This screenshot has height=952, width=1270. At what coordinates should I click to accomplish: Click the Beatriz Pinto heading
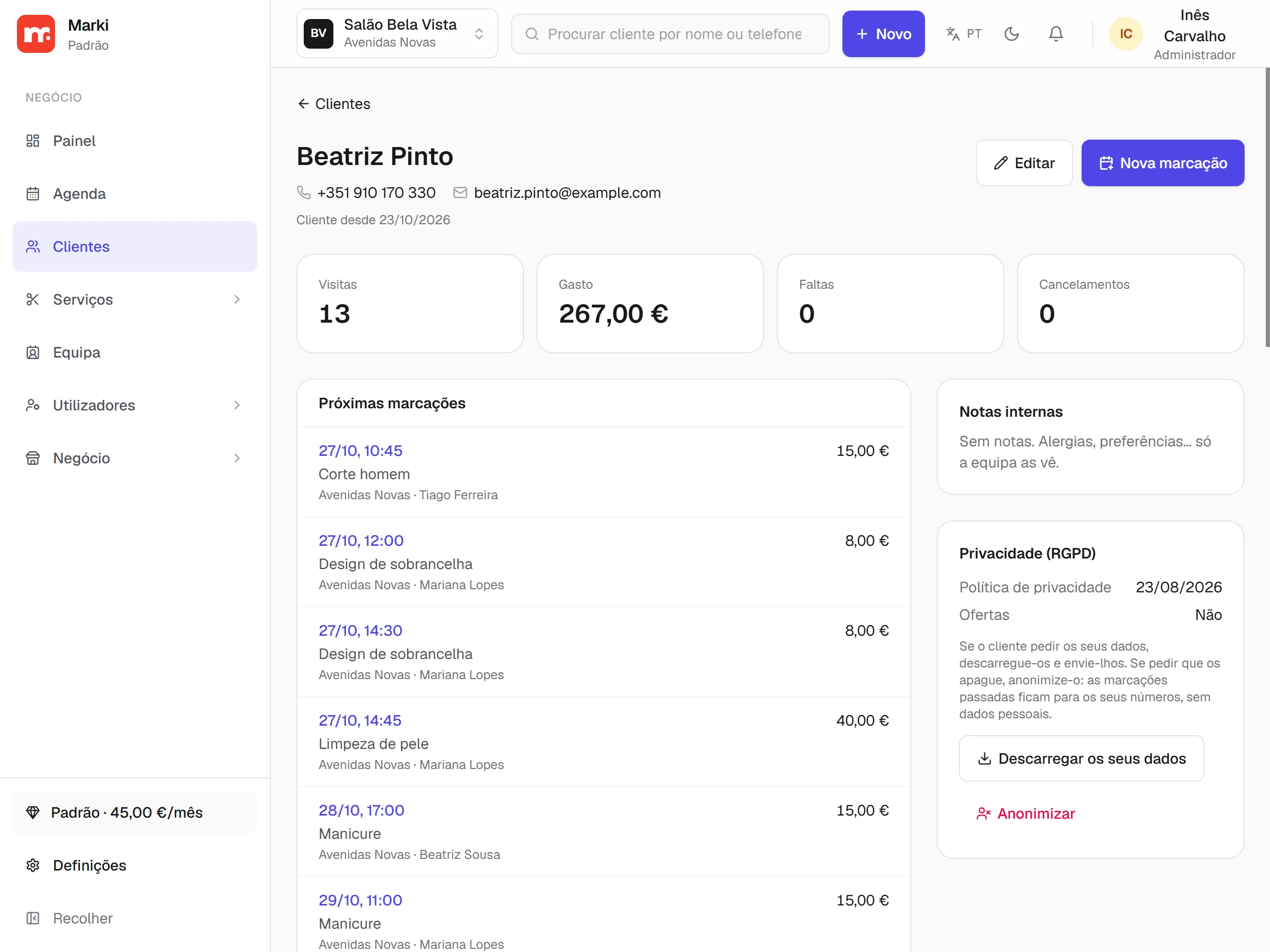pos(375,156)
